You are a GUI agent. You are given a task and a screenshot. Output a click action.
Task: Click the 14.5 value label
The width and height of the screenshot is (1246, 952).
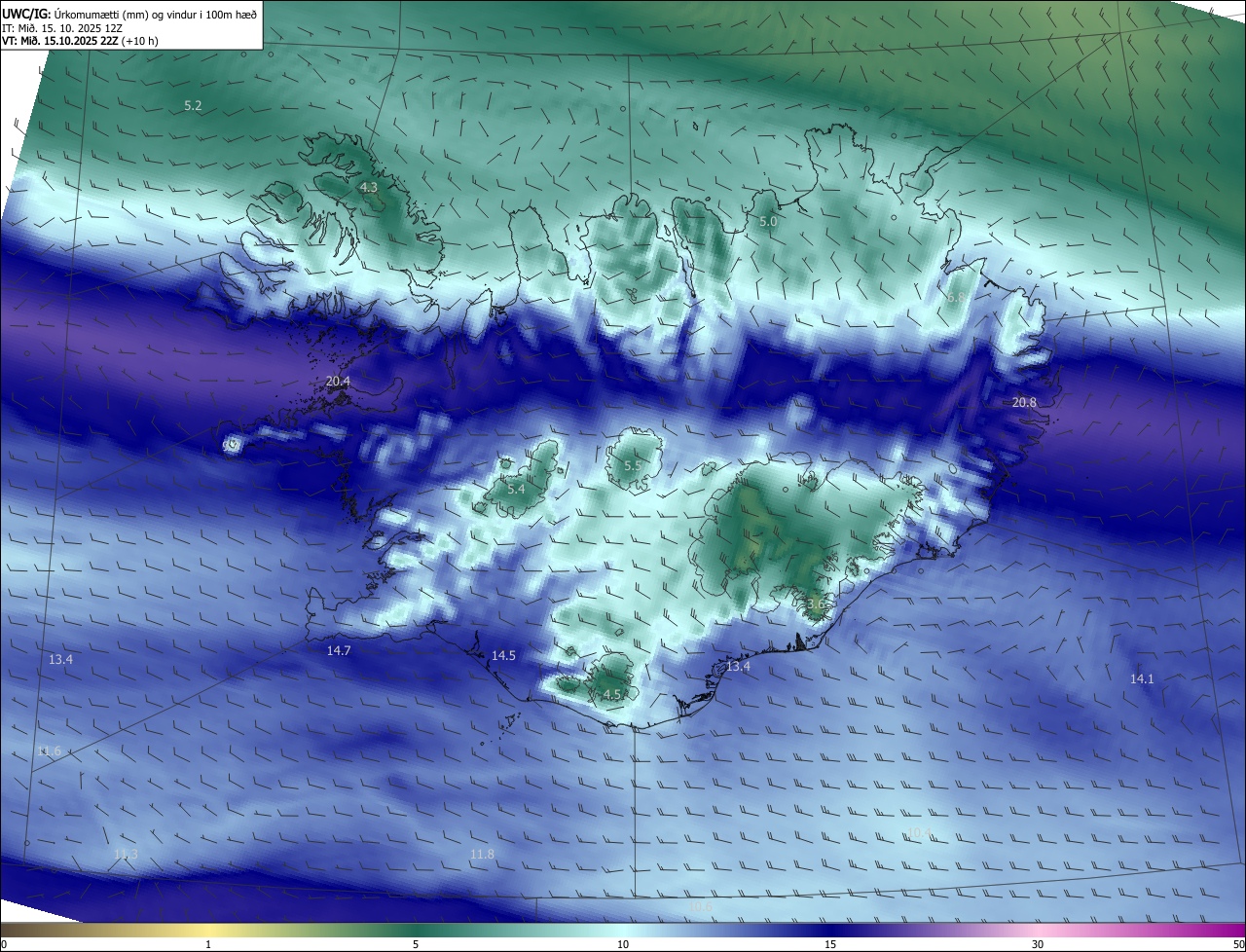[x=503, y=656]
